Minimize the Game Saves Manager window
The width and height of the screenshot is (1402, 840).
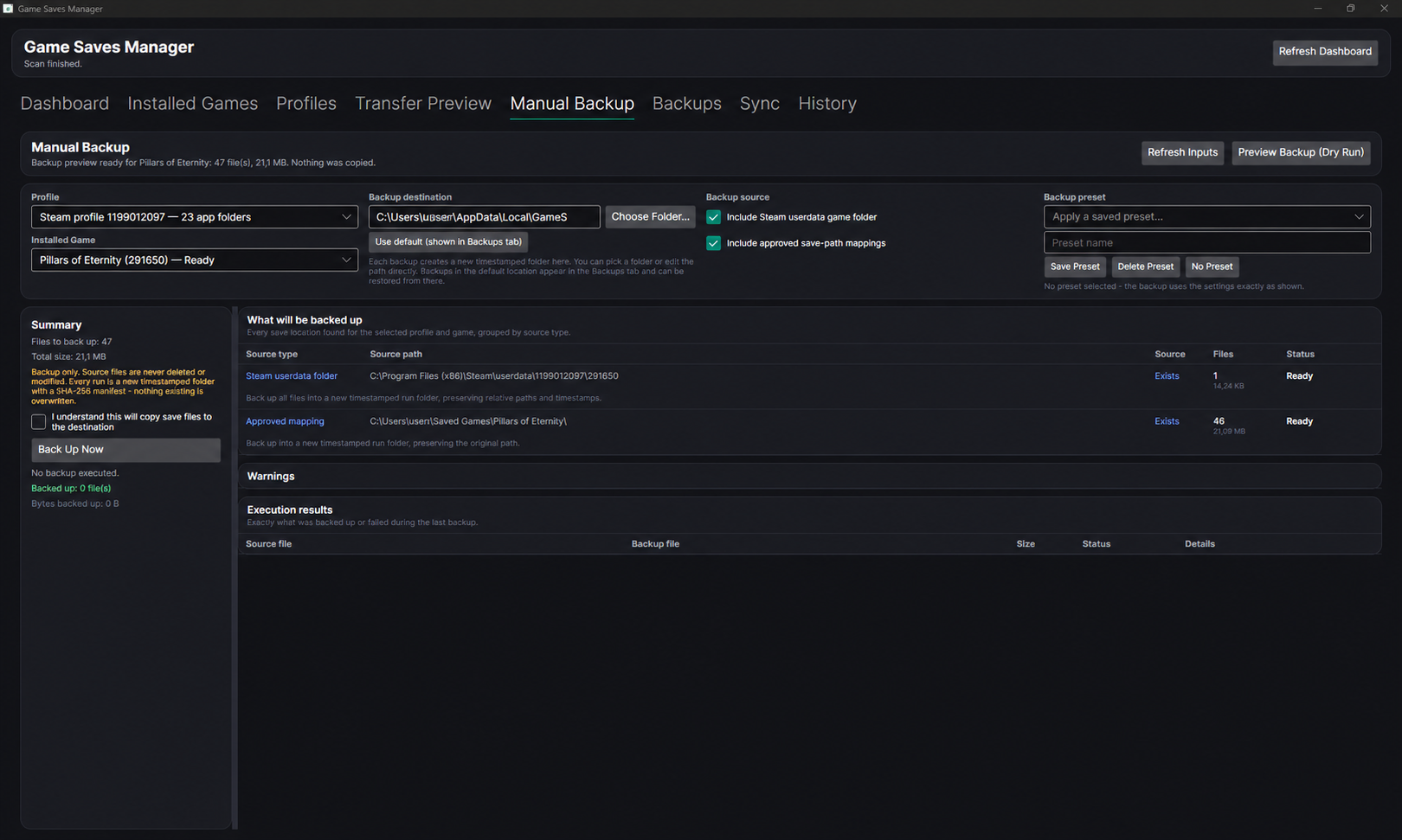[1317, 9]
